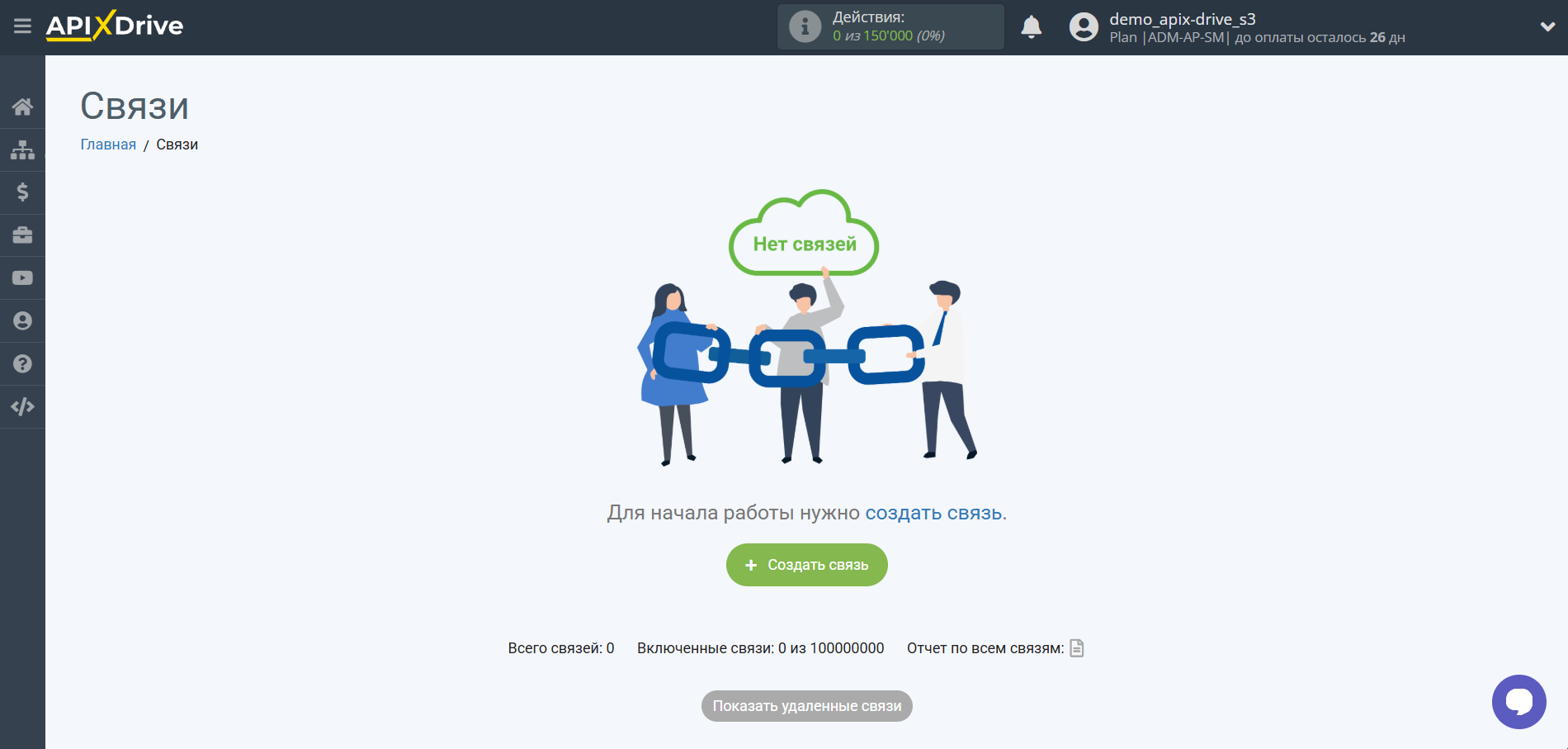The height and width of the screenshot is (749, 1568).
Task: Open the briefcase sidebar icon
Action: click(x=22, y=235)
